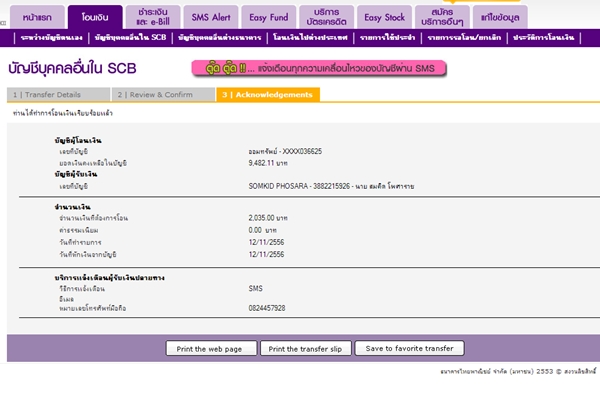The height and width of the screenshot is (394, 600).
Task: Click the fee value 0.00 บาท
Action: (x=262, y=230)
